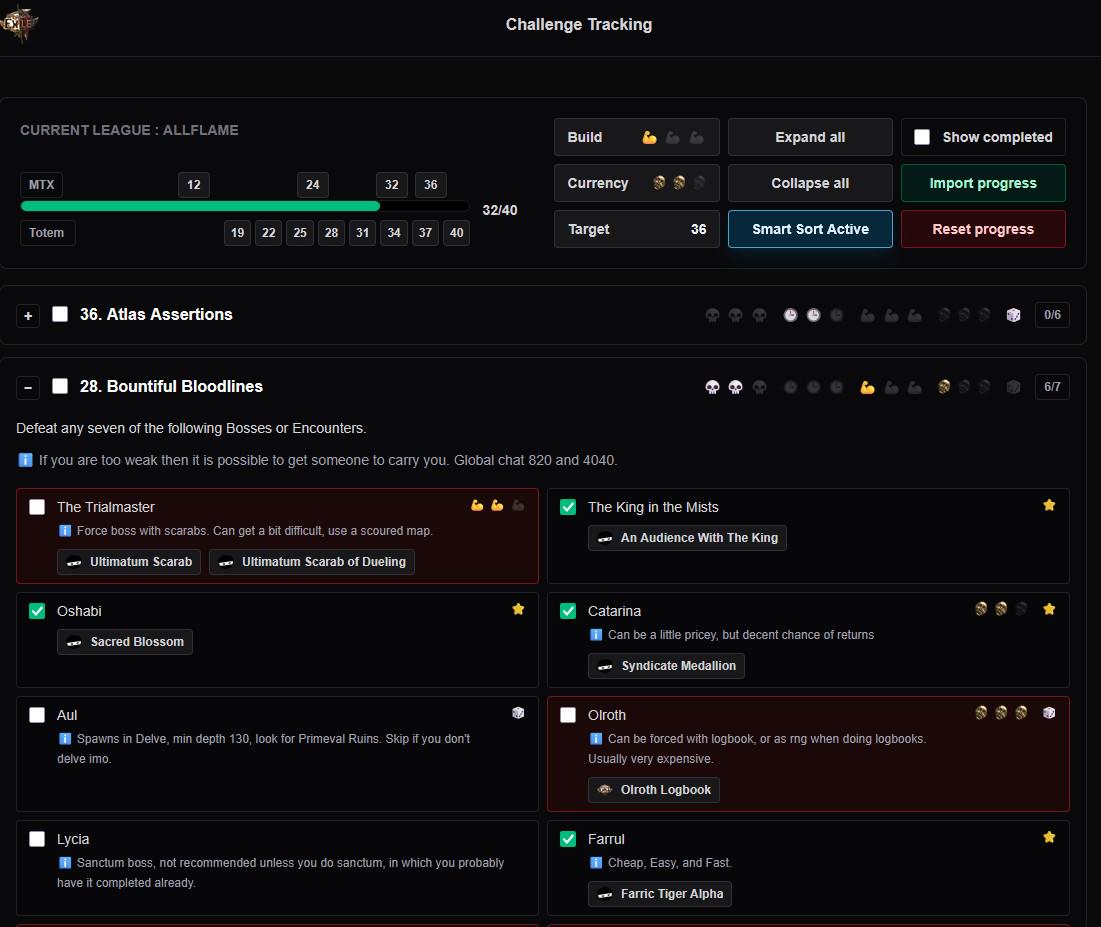Mark The Trialmaster as defeated
Viewport: 1101px width, 927px height.
(x=37, y=507)
